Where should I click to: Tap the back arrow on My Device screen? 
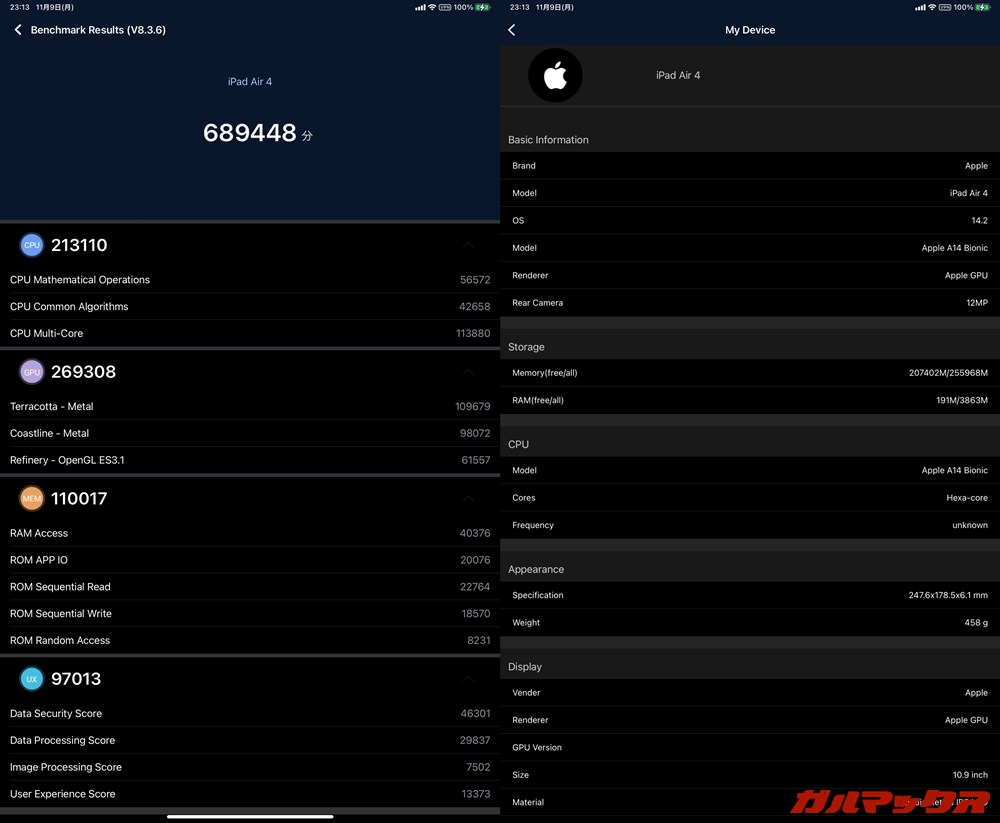(x=511, y=30)
